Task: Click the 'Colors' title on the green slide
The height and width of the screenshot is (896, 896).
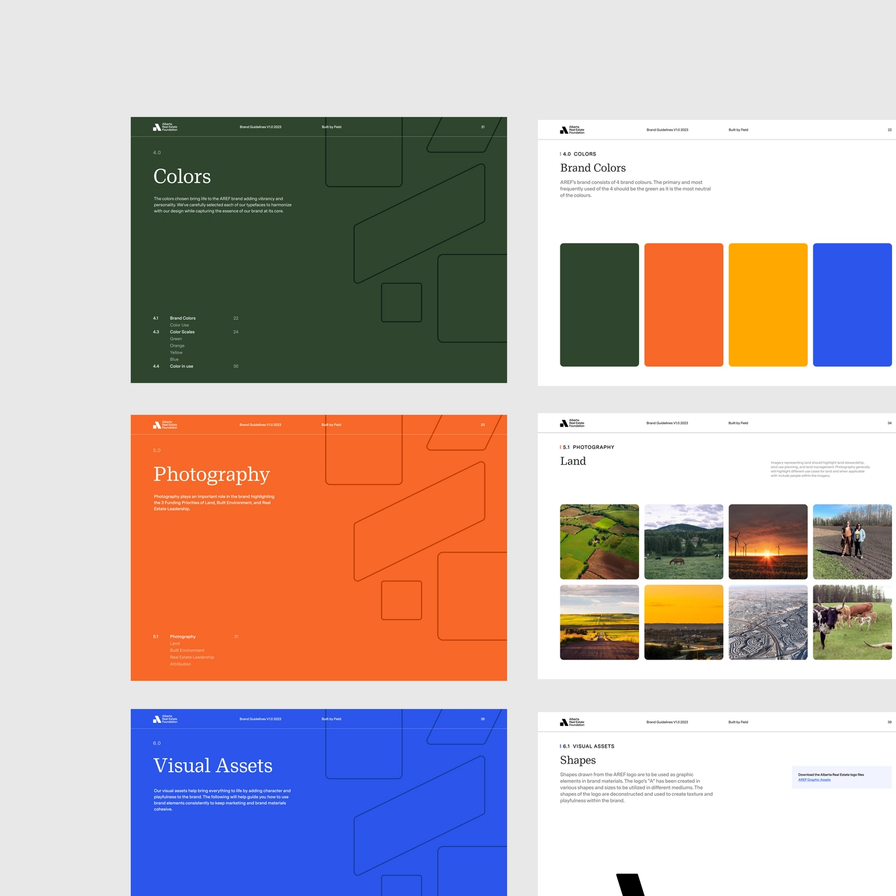Action: (182, 177)
